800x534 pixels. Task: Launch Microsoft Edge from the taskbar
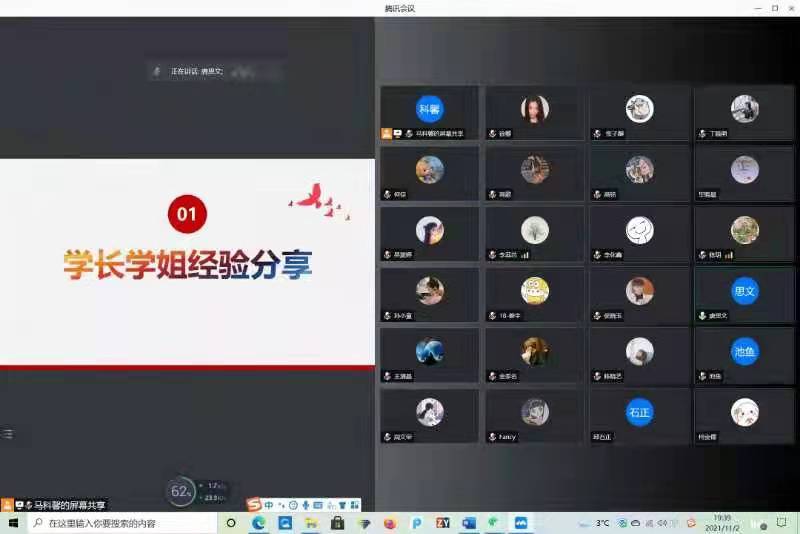[258, 523]
